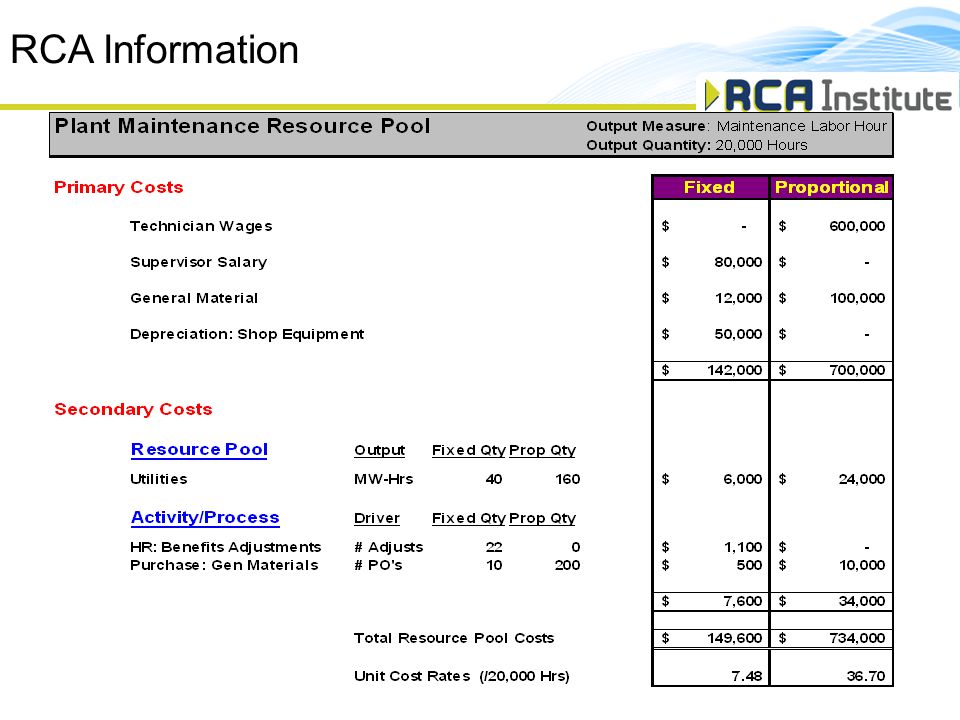
Task: Open the Resource Pool link
Action: [199, 449]
